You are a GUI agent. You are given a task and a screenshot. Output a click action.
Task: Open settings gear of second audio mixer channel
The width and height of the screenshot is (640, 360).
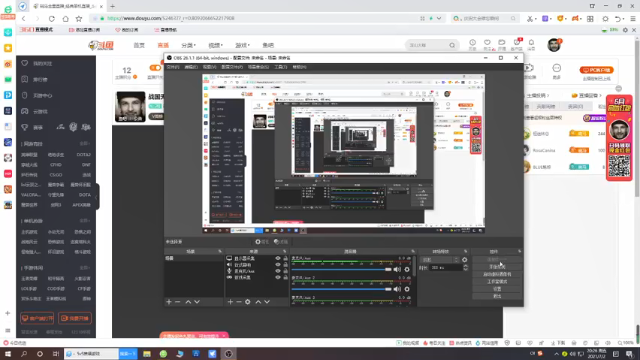(407, 289)
